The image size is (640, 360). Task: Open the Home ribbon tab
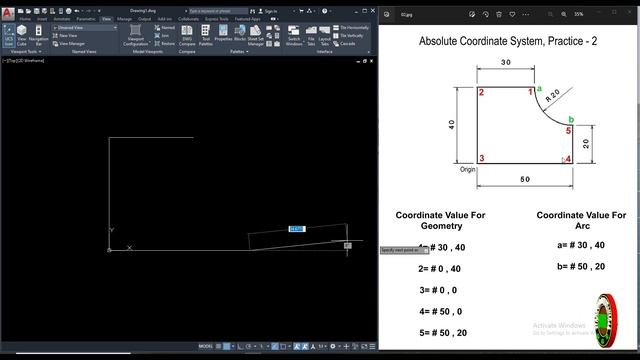point(25,19)
